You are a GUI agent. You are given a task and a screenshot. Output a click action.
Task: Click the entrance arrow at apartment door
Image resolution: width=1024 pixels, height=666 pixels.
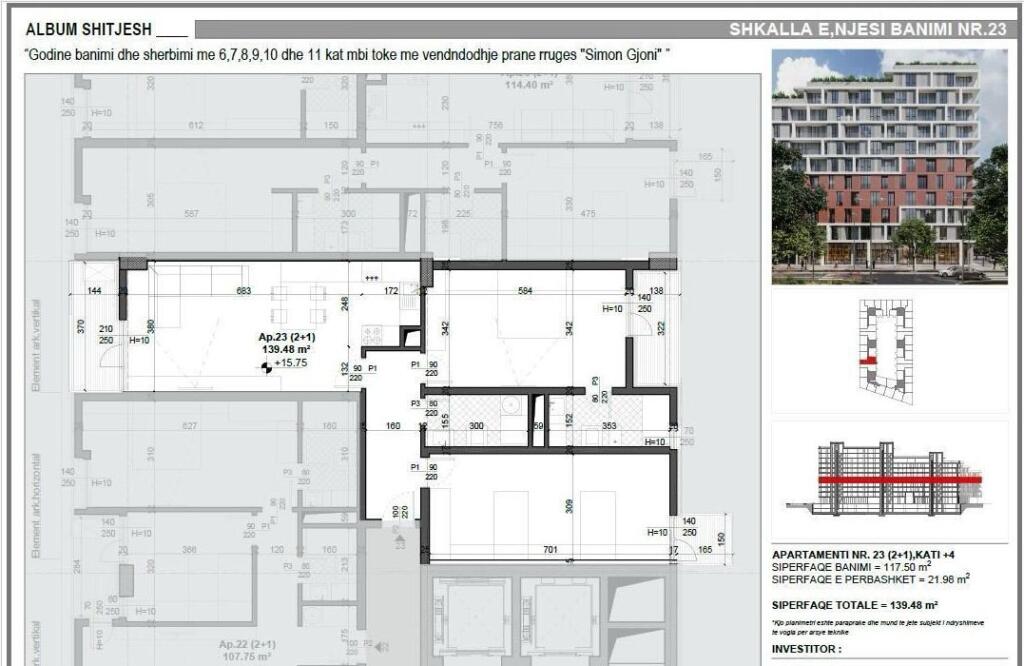coord(399,541)
